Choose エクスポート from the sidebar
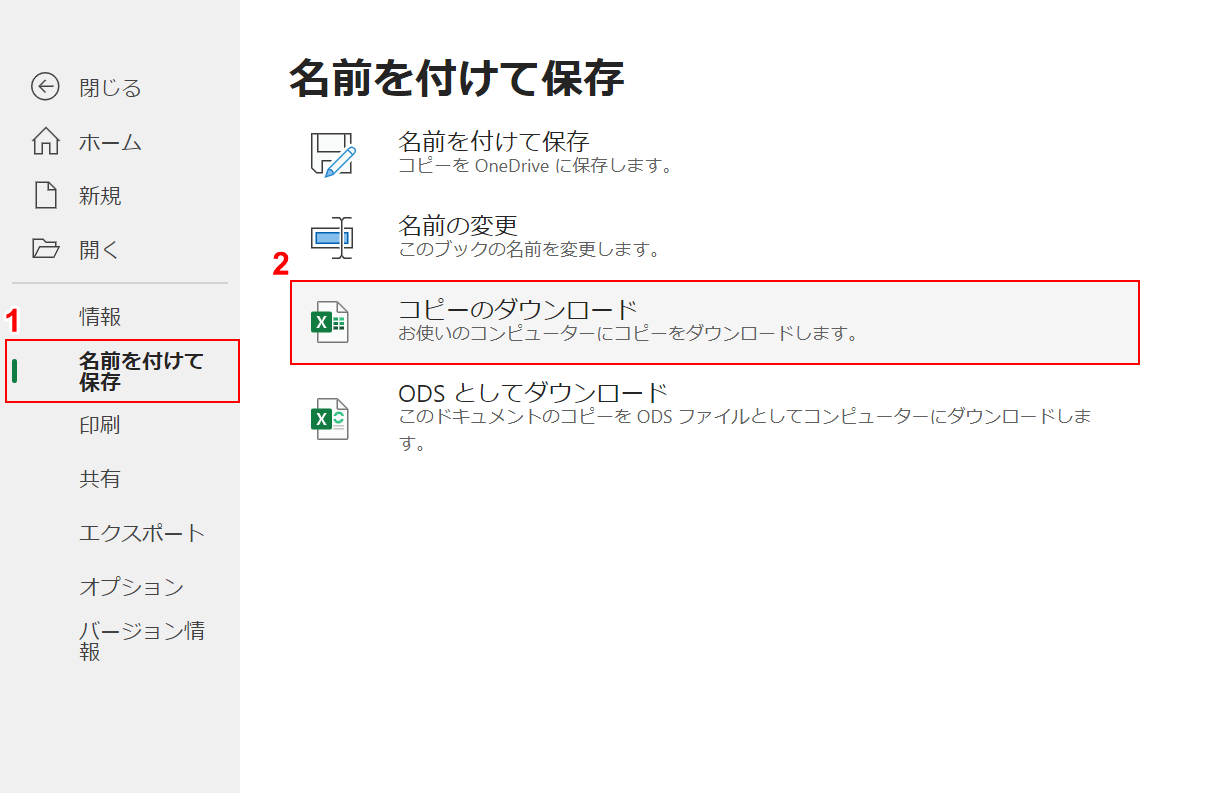Image resolution: width=1211 pixels, height=793 pixels. (142, 533)
